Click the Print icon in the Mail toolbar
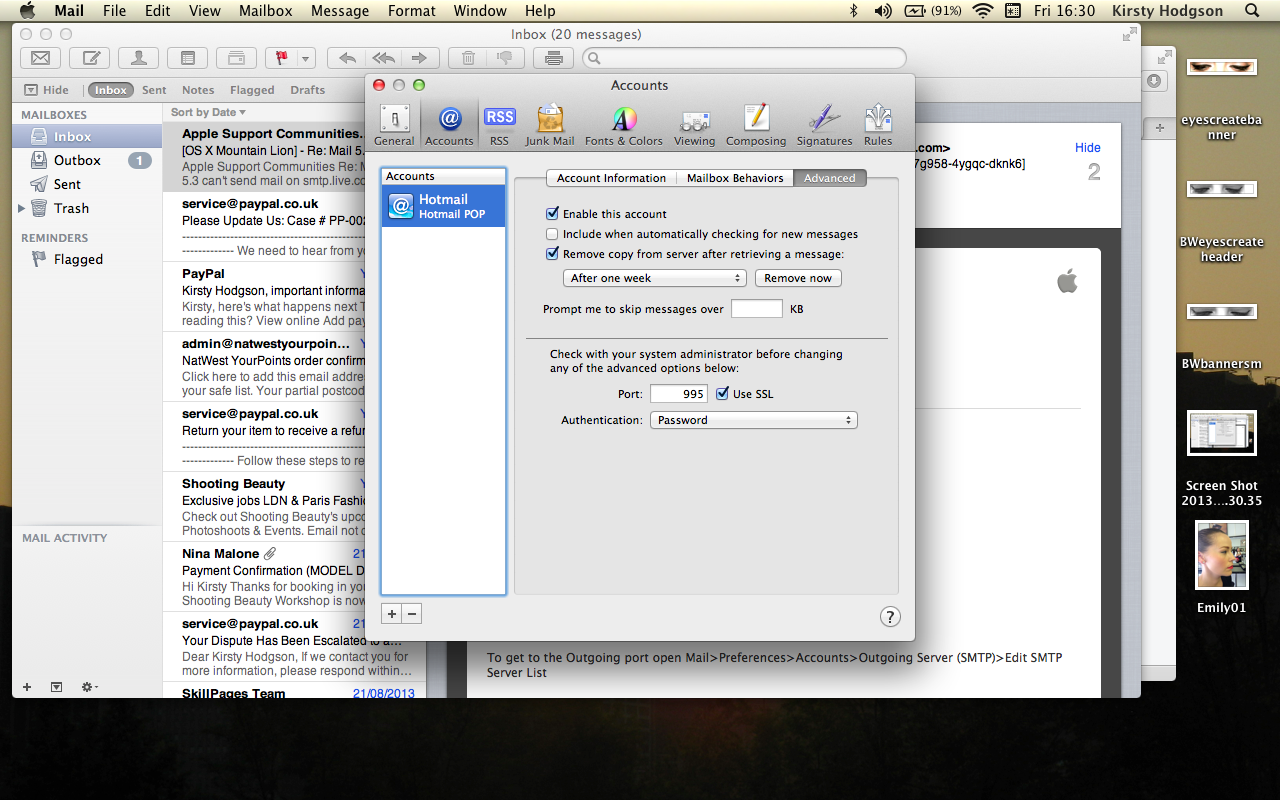 554,58
